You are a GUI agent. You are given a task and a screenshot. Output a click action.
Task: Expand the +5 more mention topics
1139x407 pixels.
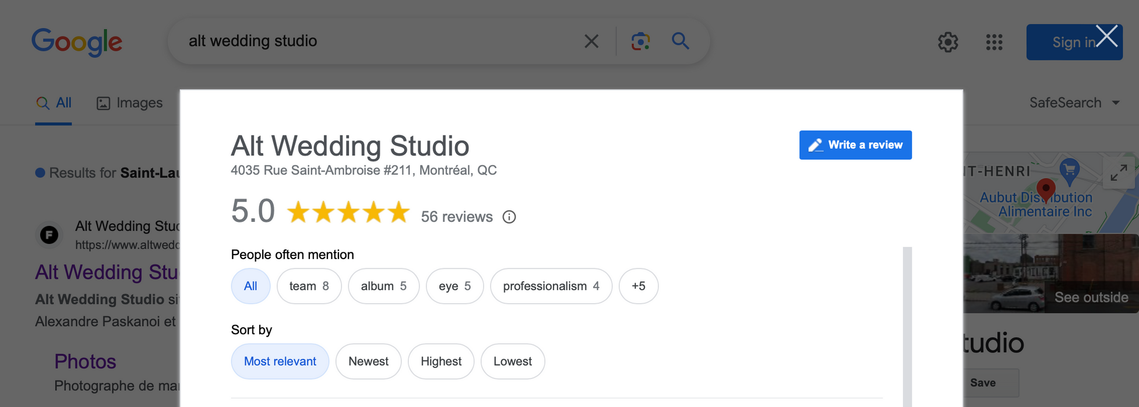tap(639, 286)
